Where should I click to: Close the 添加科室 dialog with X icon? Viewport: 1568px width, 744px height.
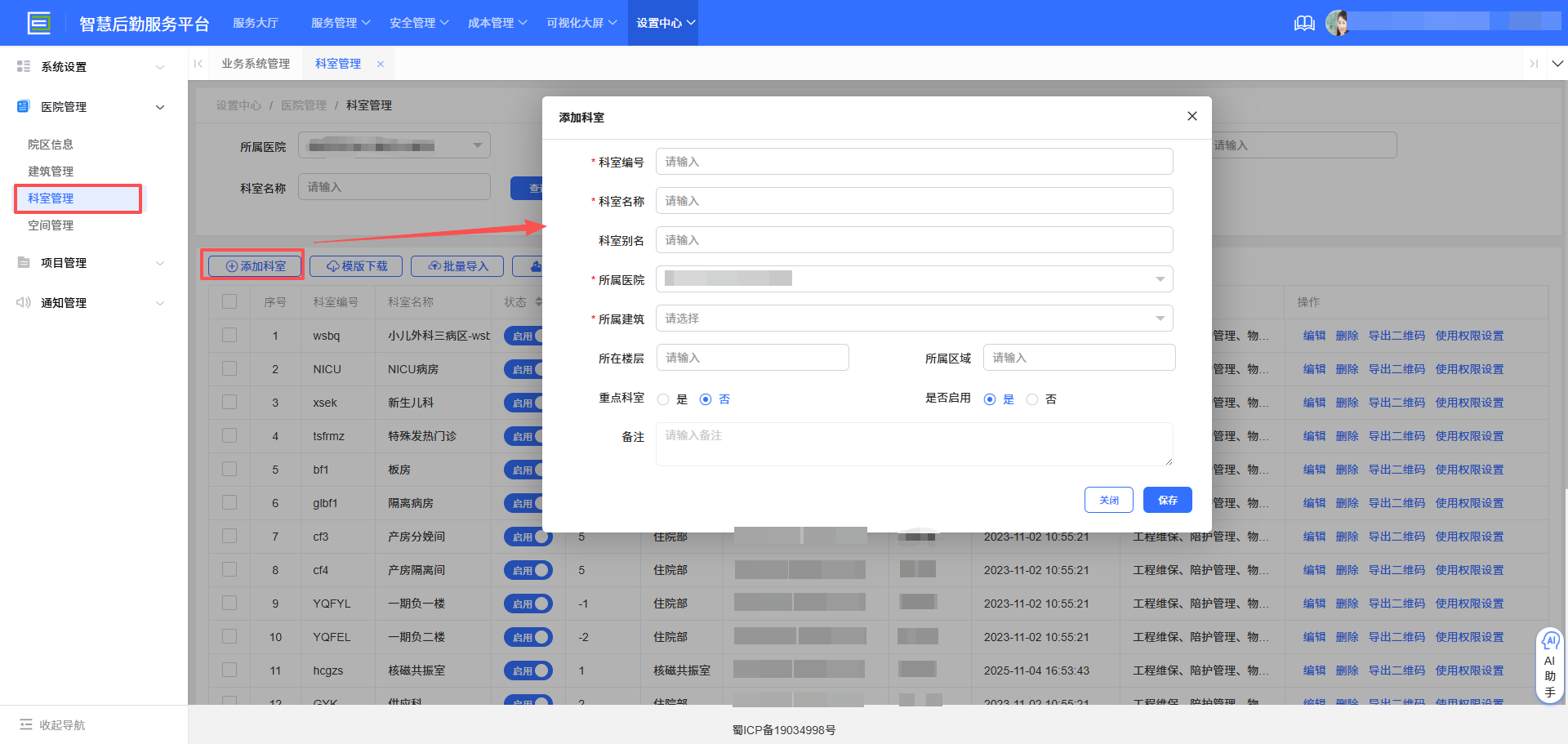coord(1192,116)
